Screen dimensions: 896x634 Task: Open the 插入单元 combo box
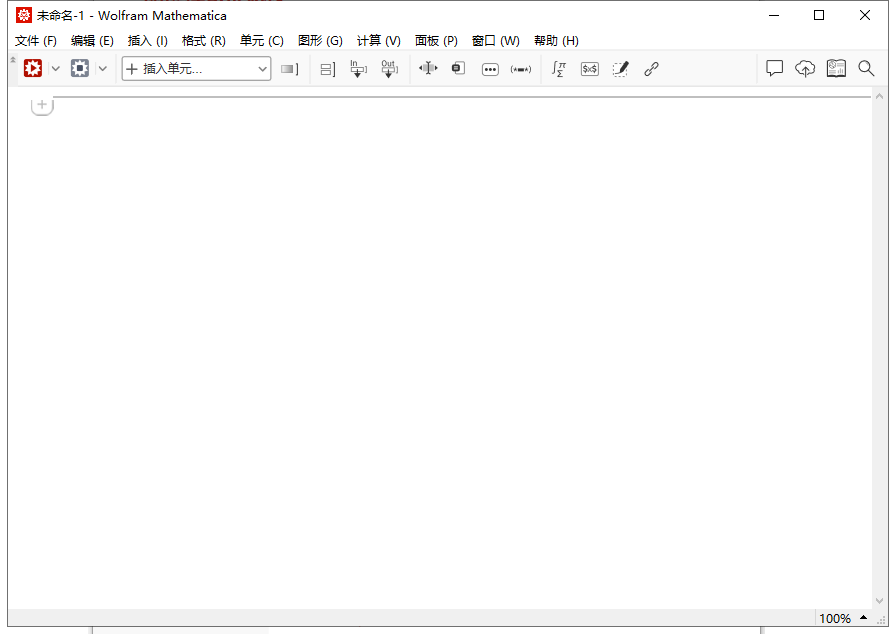coord(196,69)
